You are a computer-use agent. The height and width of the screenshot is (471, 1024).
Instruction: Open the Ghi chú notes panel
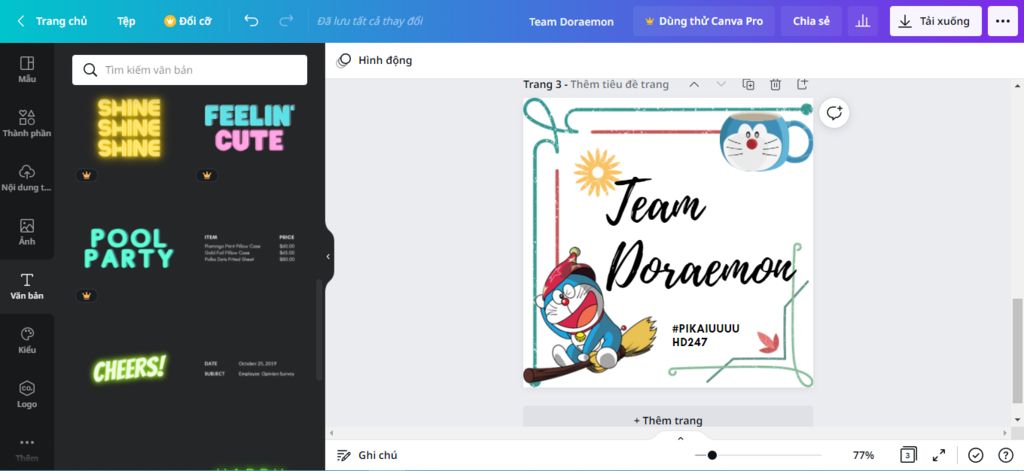[x=367, y=455]
